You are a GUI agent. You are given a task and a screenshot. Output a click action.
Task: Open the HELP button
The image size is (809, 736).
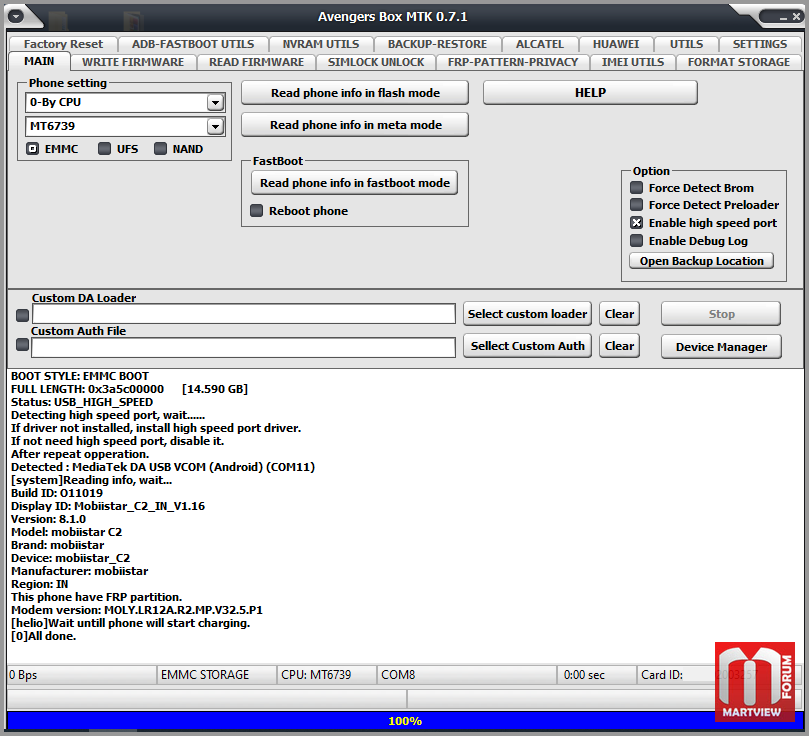(x=590, y=93)
